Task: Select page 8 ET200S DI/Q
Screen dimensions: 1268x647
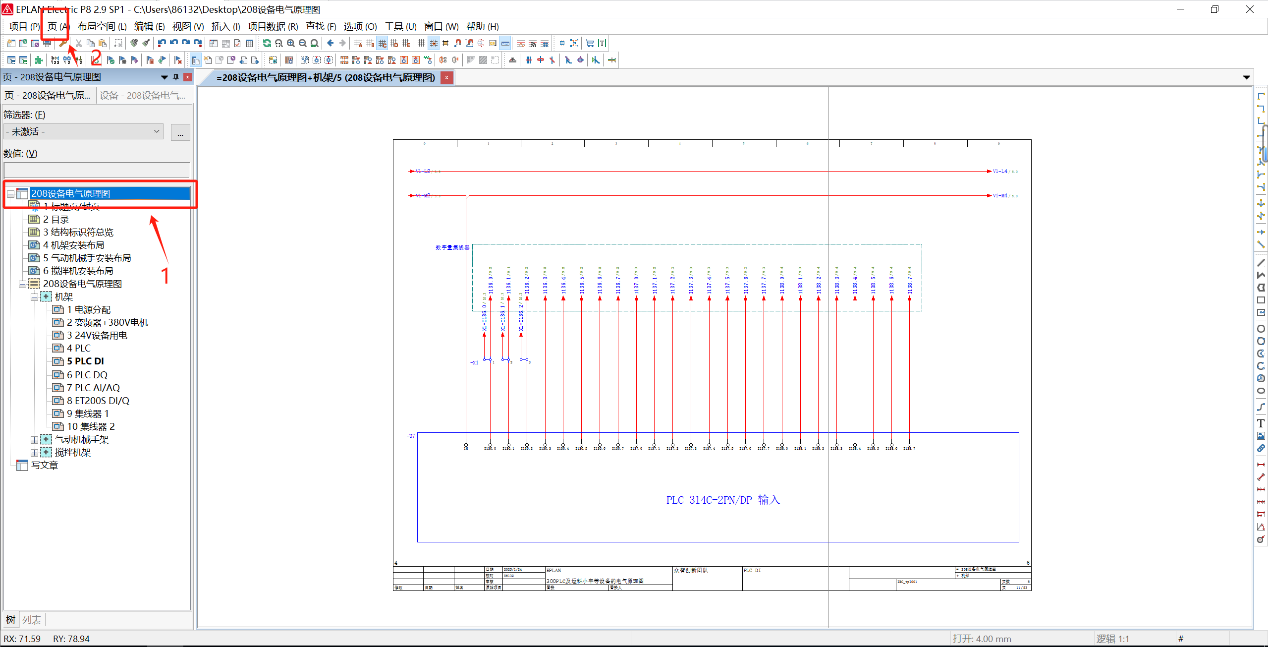Action: pyautogui.click(x=98, y=401)
